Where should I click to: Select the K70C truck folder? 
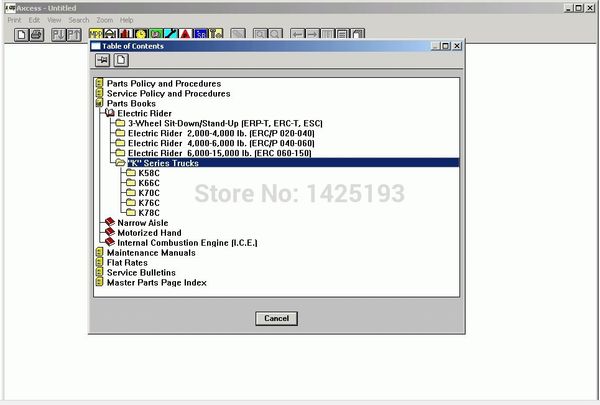point(148,193)
